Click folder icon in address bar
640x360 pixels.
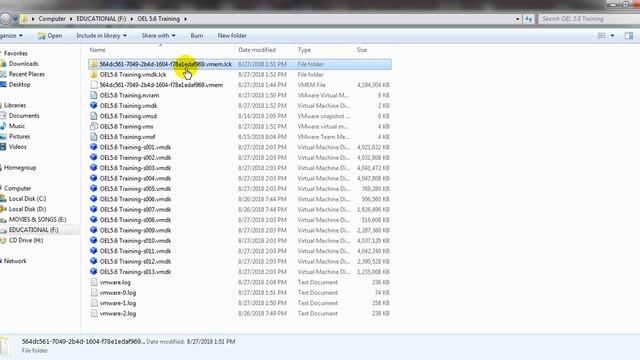coord(24,19)
